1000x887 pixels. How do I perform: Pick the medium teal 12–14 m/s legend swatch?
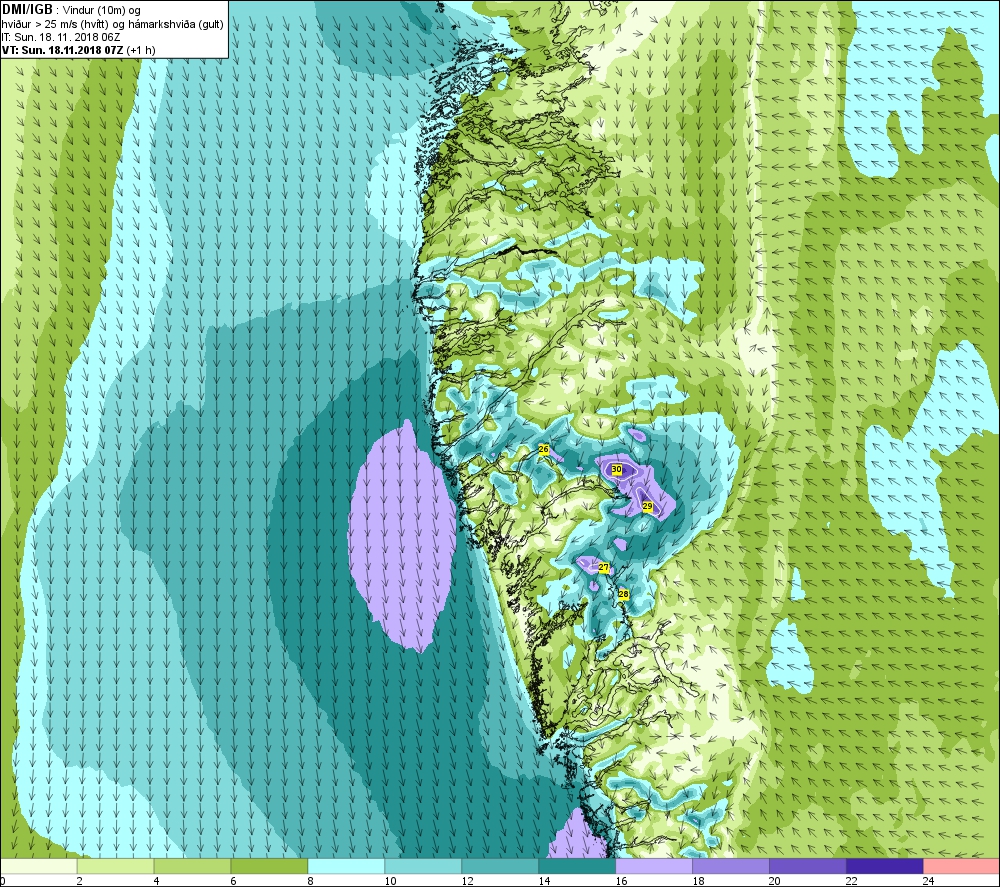pos(500,866)
